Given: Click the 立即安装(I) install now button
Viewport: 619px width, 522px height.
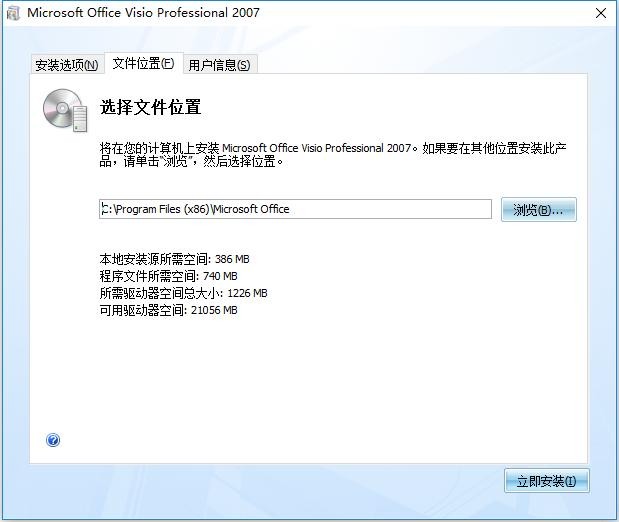Looking at the screenshot, I should (547, 481).
